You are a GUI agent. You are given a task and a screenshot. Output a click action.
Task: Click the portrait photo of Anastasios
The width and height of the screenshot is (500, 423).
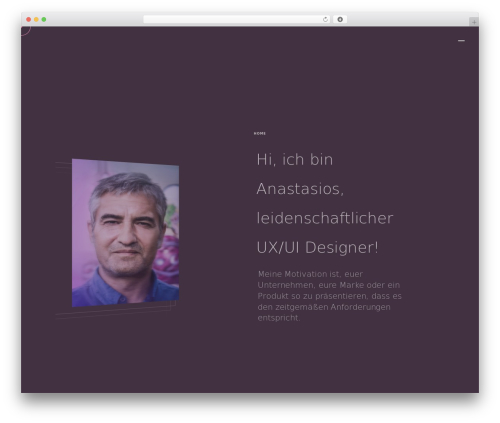[x=125, y=233]
